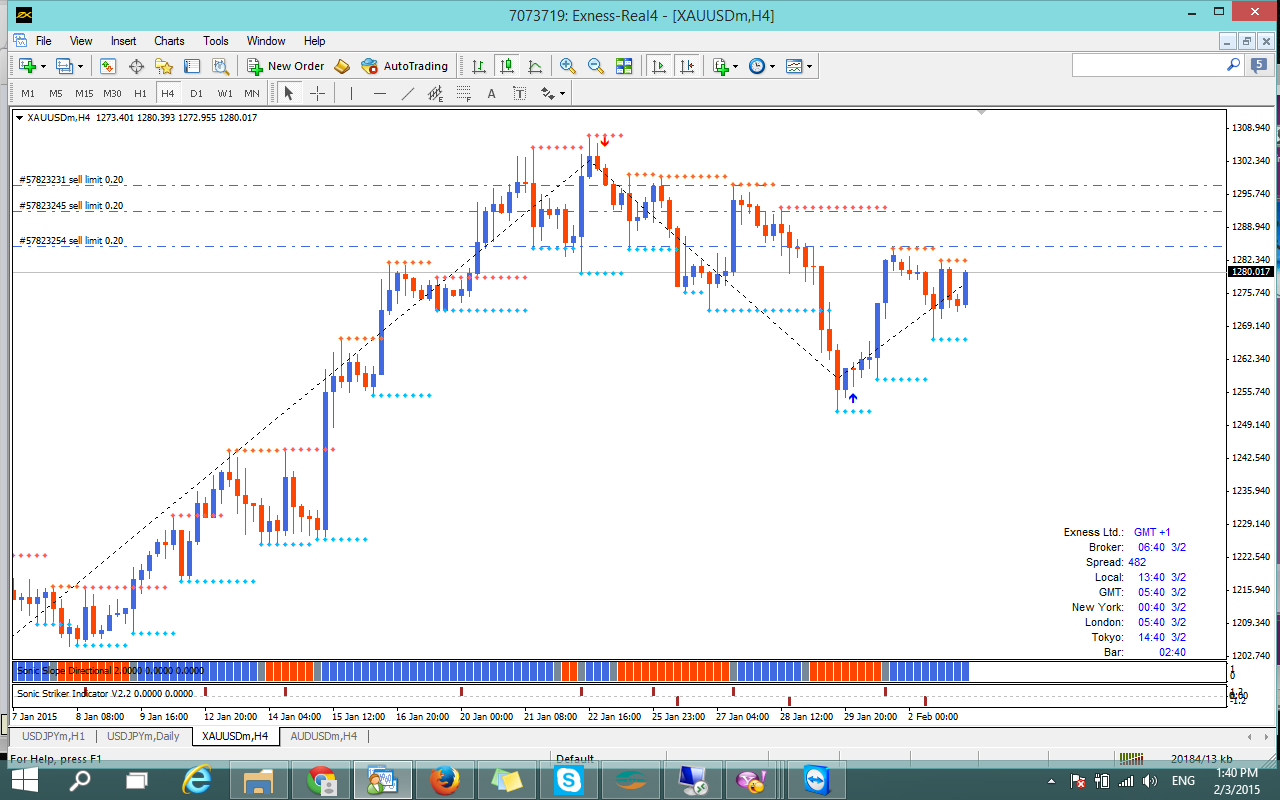This screenshot has height=800, width=1280.
Task: Expand the Templates dropdown arrow
Action: pos(809,67)
